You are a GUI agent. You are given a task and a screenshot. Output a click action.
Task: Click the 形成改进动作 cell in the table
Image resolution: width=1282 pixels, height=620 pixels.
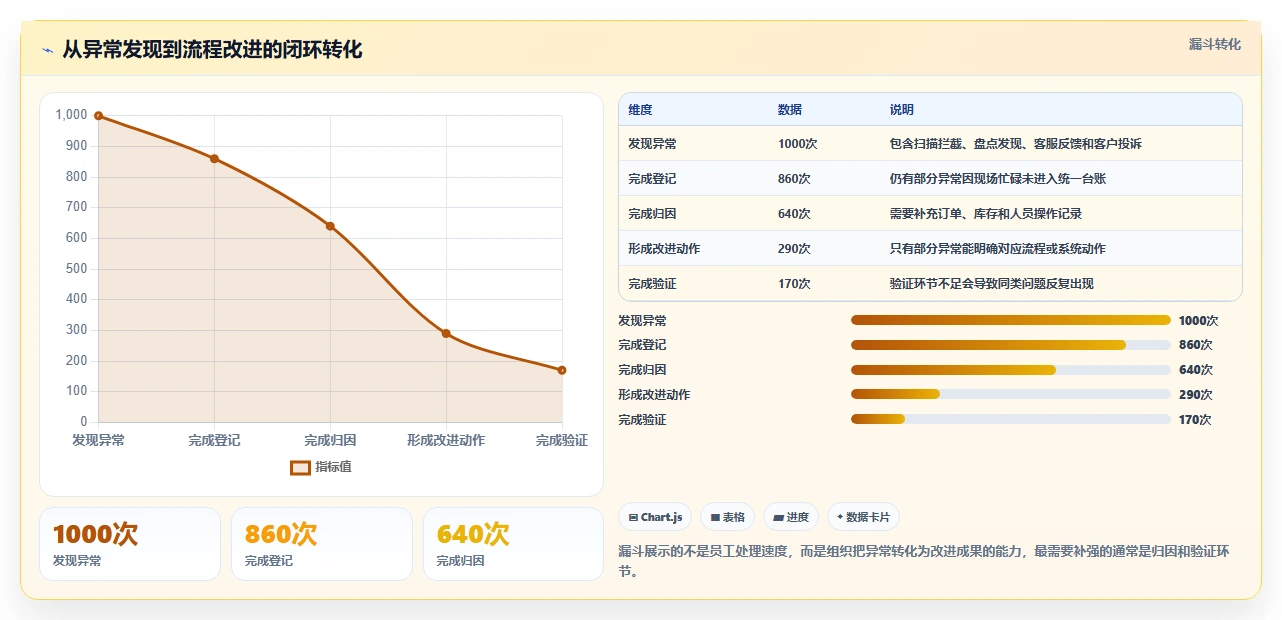tap(664, 249)
